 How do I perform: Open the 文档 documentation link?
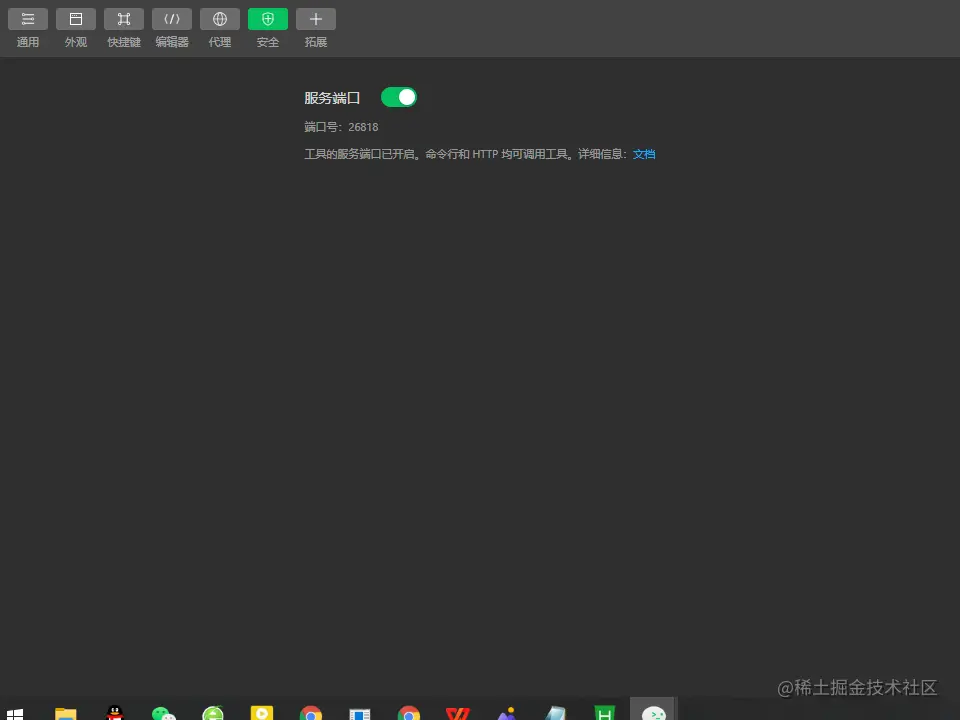[x=644, y=154]
